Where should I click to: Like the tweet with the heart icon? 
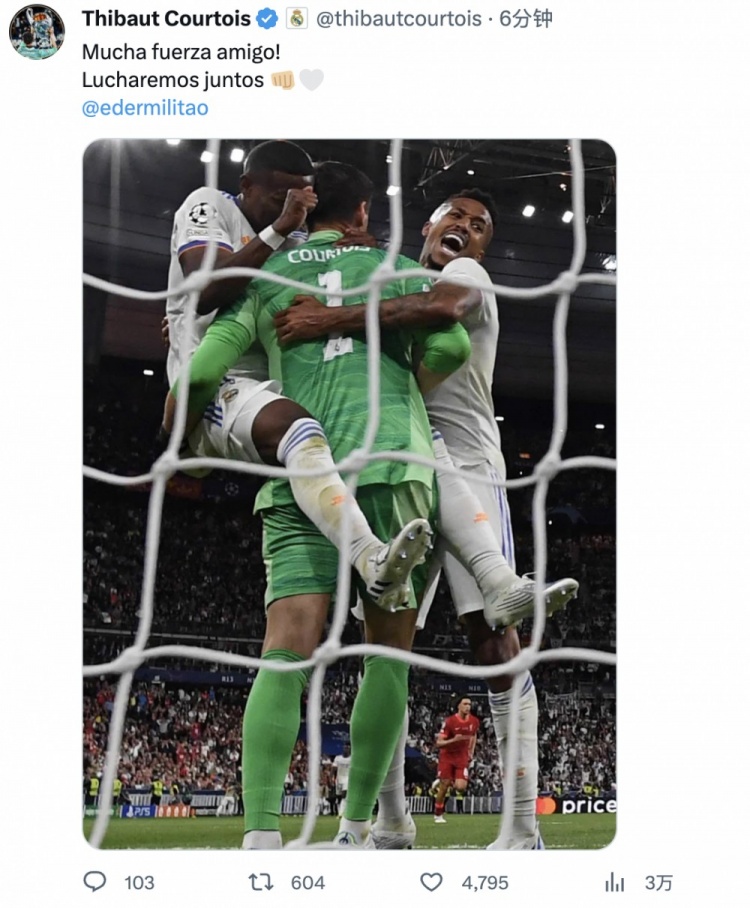tap(431, 883)
